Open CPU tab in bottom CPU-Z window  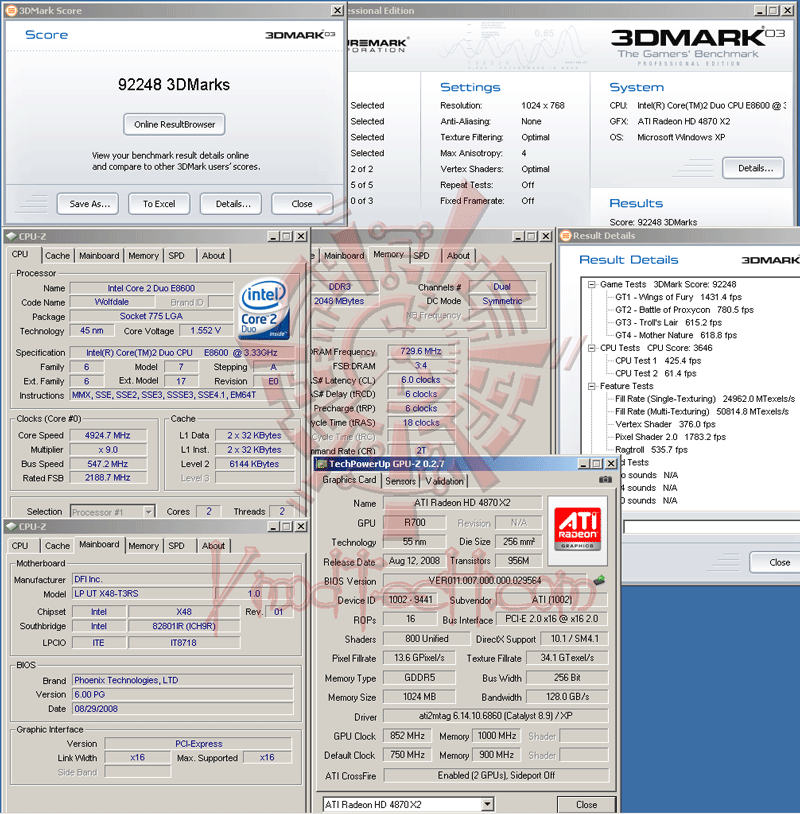[x=20, y=546]
